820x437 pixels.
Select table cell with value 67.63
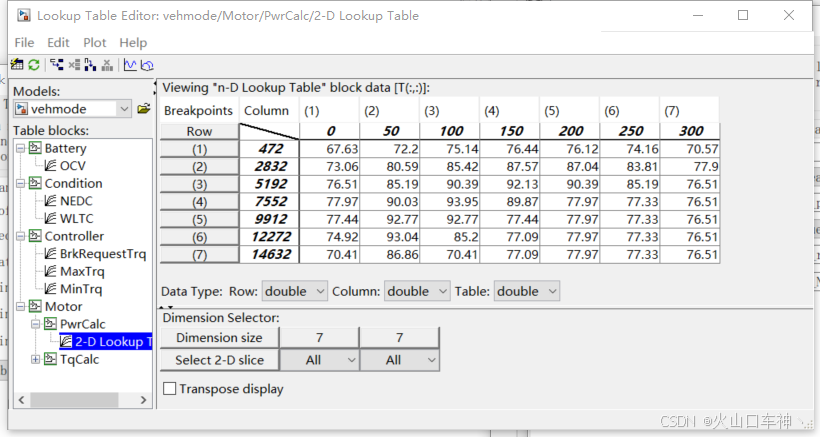pos(329,149)
